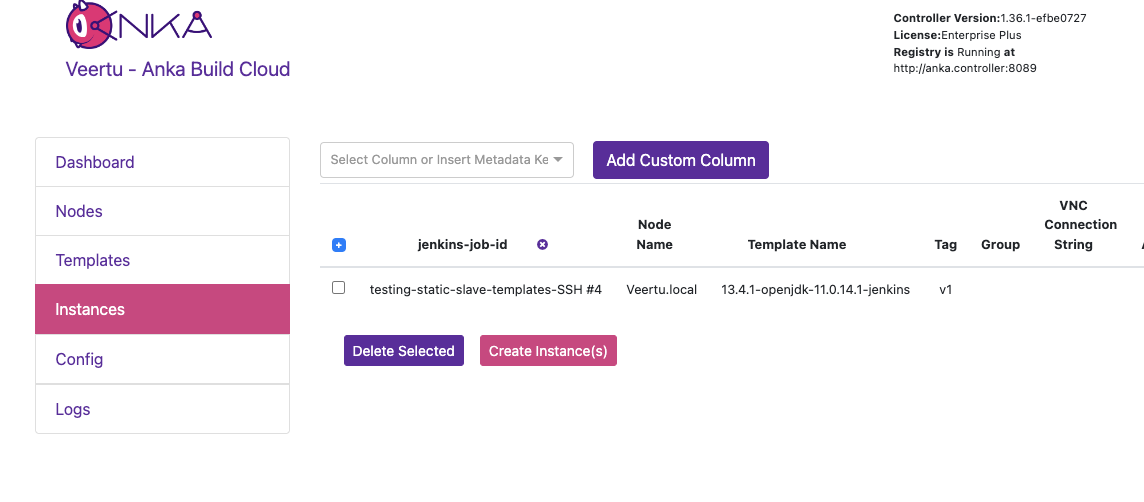Click the jenkins-job-id column header

click(x=462, y=245)
